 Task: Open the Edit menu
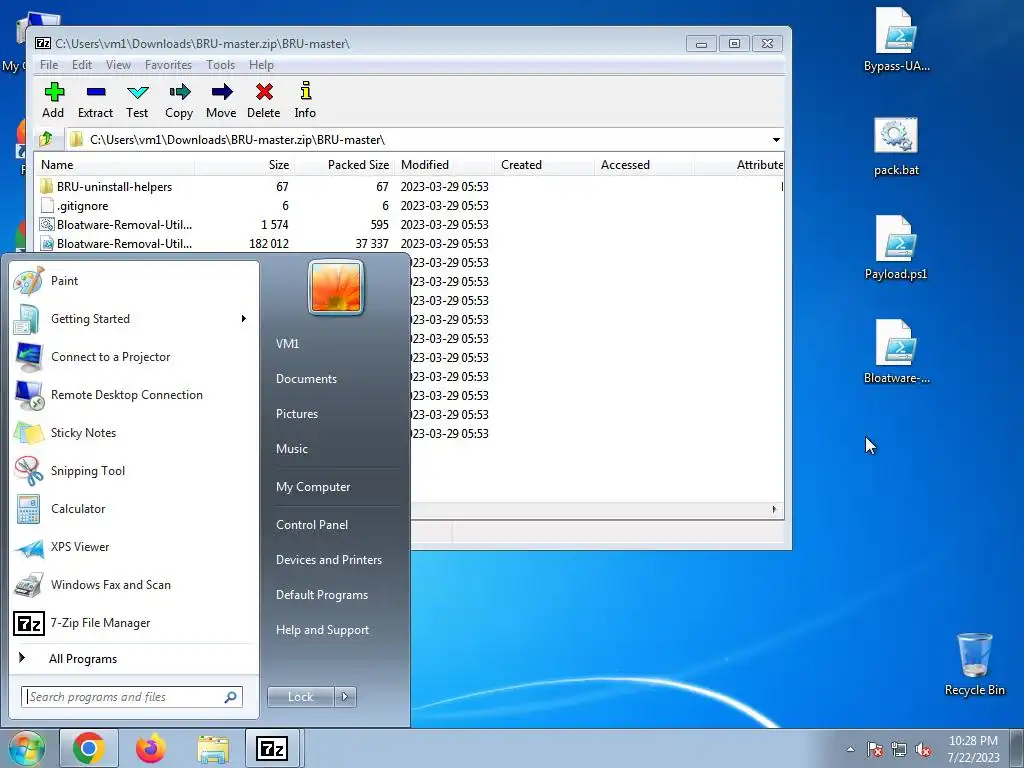click(x=82, y=65)
